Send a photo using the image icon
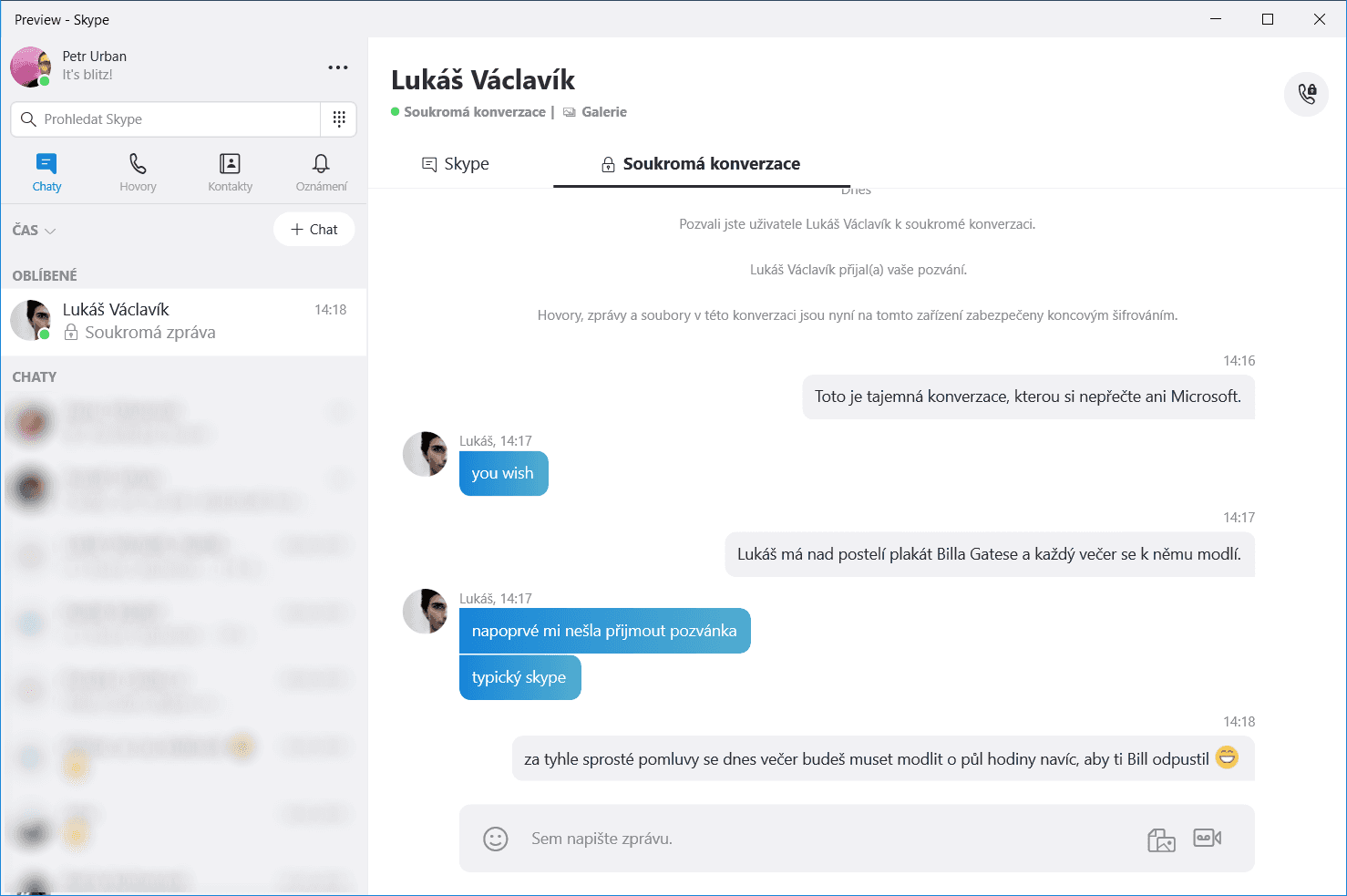Viewport: 1347px width, 896px height. tap(1160, 839)
